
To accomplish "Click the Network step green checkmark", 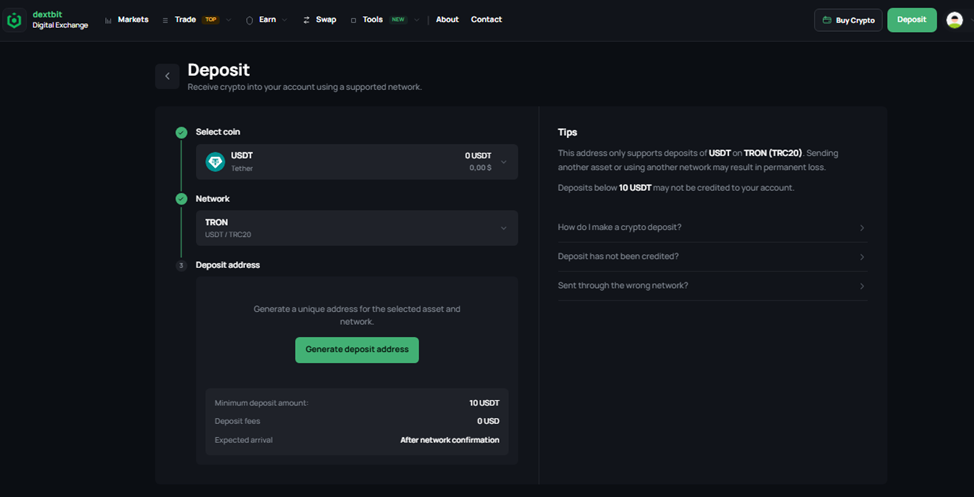I will click(x=181, y=199).
